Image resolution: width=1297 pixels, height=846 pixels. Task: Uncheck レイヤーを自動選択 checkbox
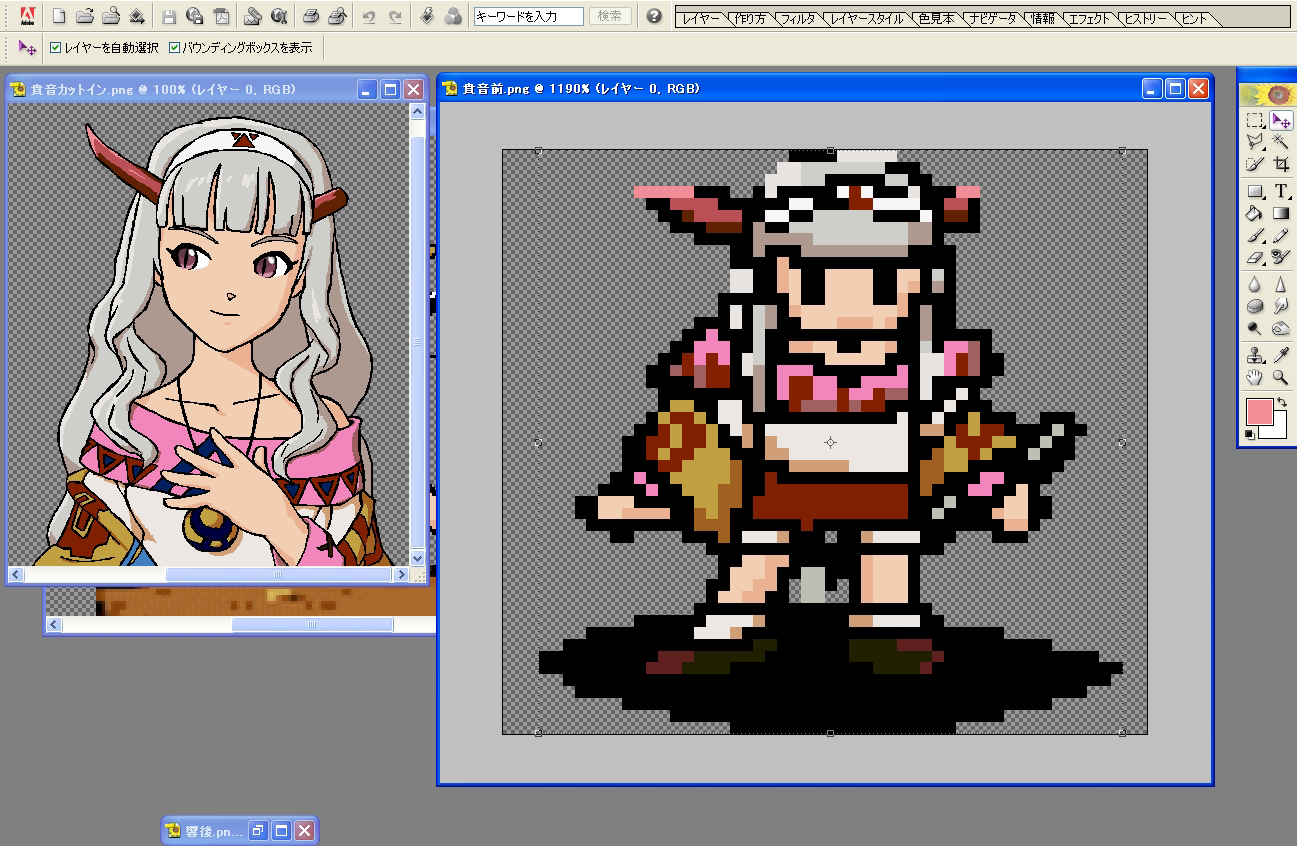click(x=56, y=47)
